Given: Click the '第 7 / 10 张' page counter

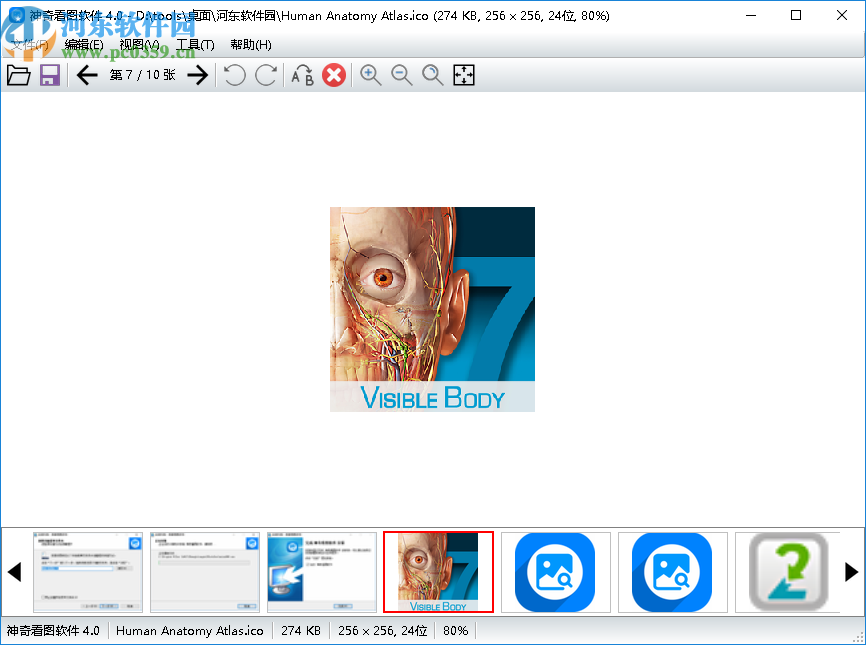Looking at the screenshot, I should 142,75.
